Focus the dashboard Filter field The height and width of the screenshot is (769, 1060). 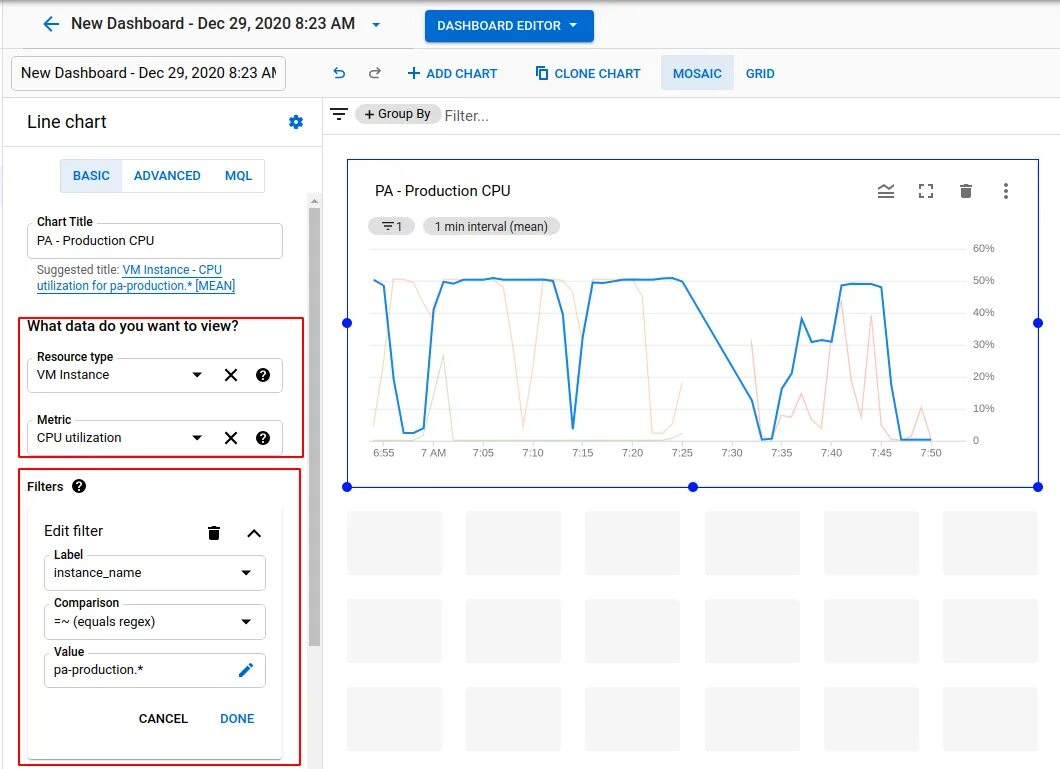[x=466, y=116]
